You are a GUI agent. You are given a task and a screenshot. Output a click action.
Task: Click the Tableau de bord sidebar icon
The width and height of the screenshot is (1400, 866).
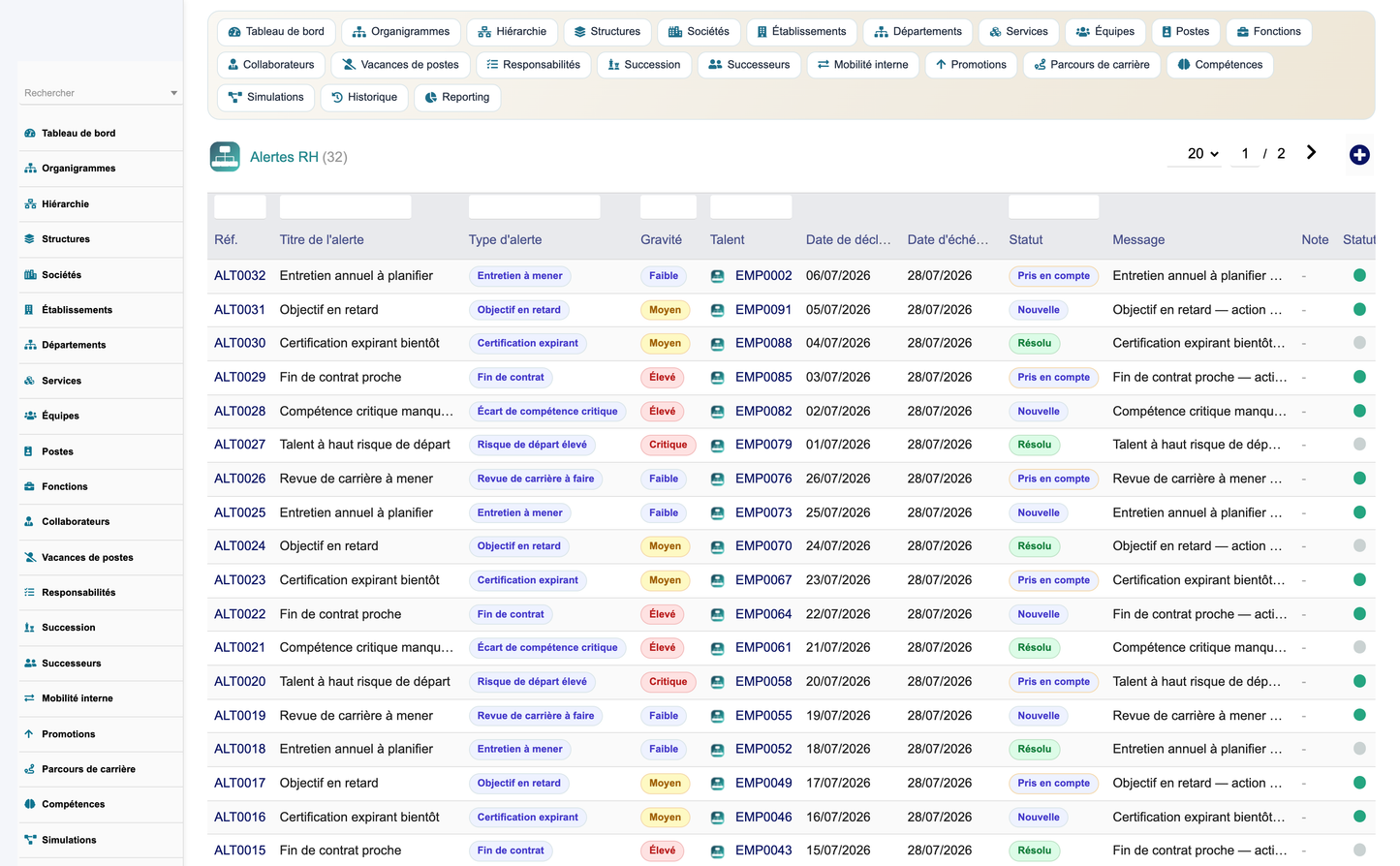[30, 134]
